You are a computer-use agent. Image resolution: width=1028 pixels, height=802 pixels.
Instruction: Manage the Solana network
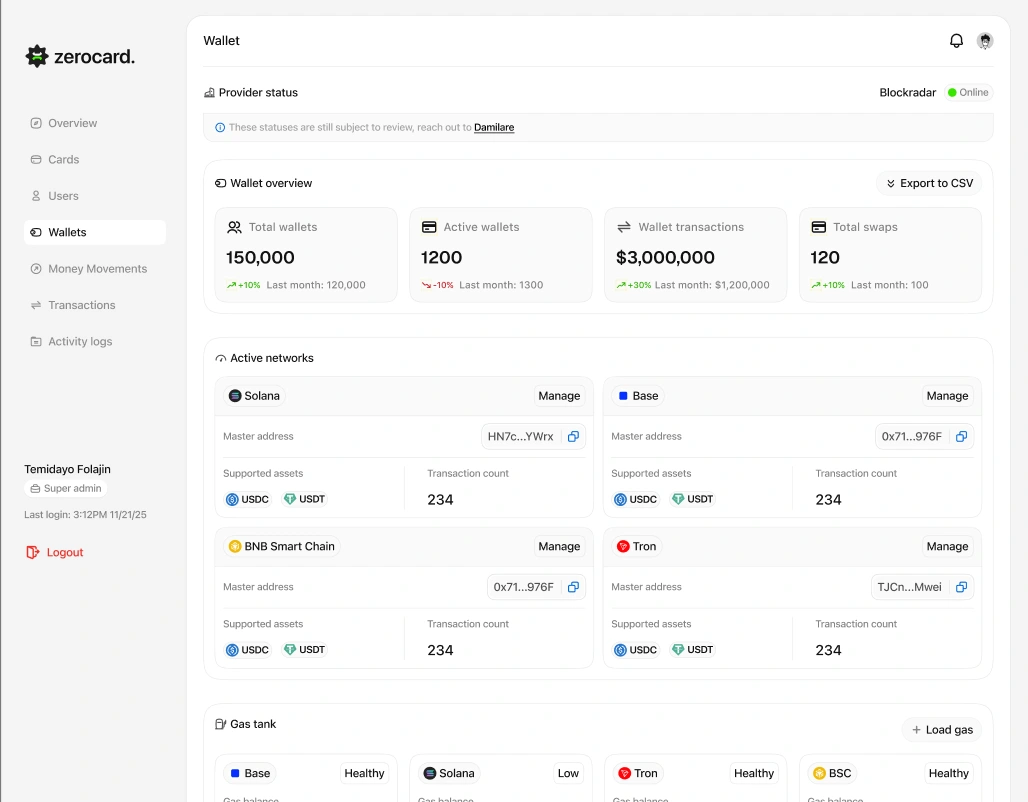coord(559,396)
